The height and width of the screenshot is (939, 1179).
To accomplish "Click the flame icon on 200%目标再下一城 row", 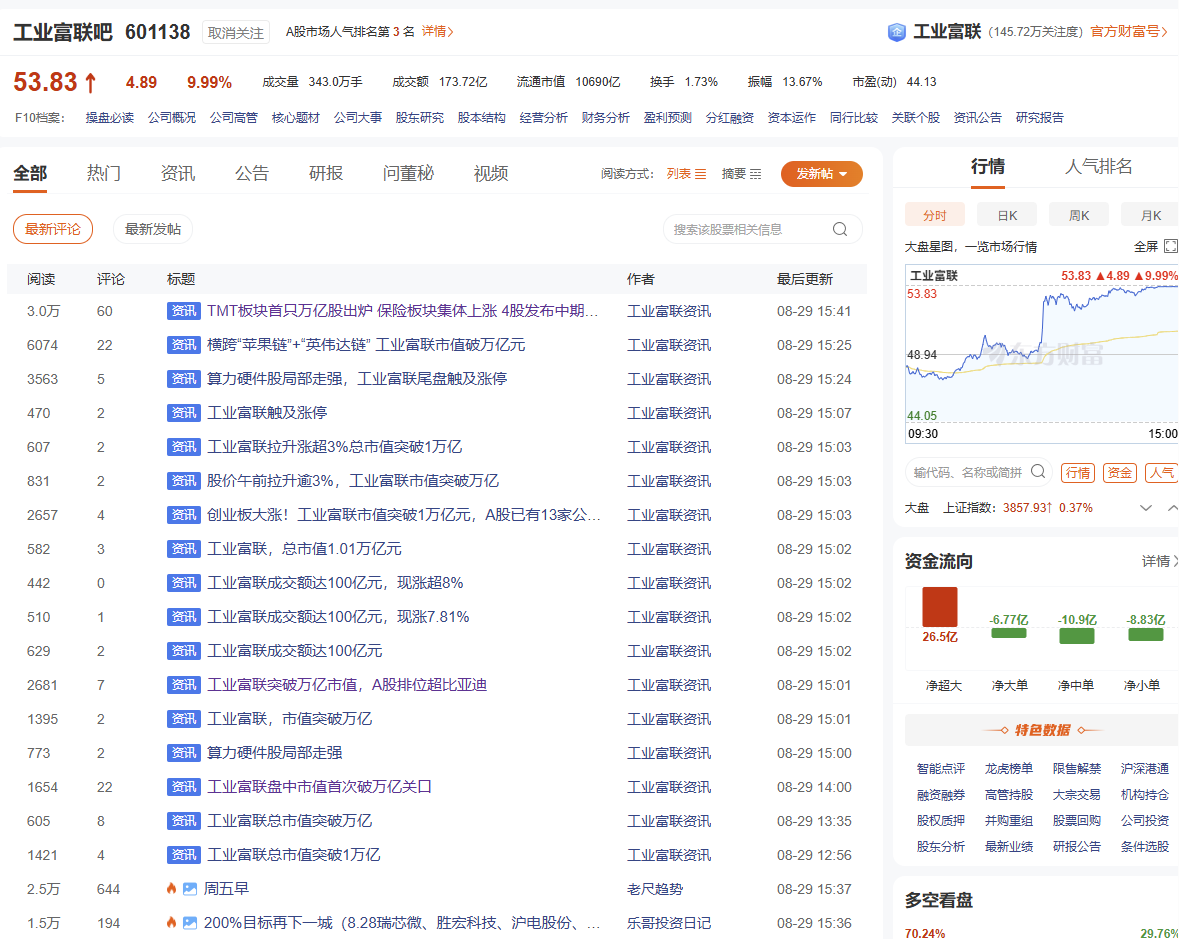I will tap(171, 922).
